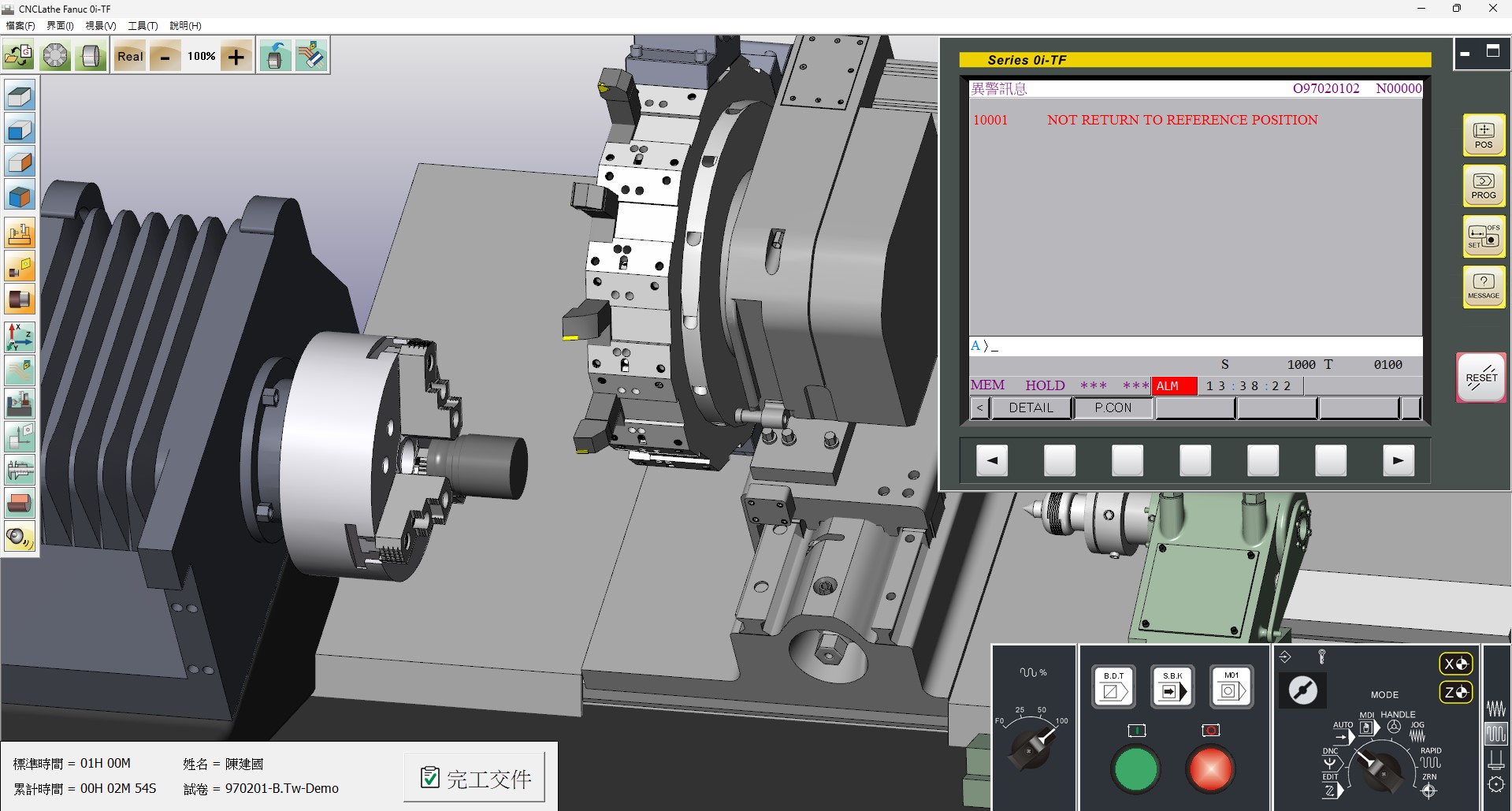
Task: Click the program number O97020102 text
Action: 1326,88
